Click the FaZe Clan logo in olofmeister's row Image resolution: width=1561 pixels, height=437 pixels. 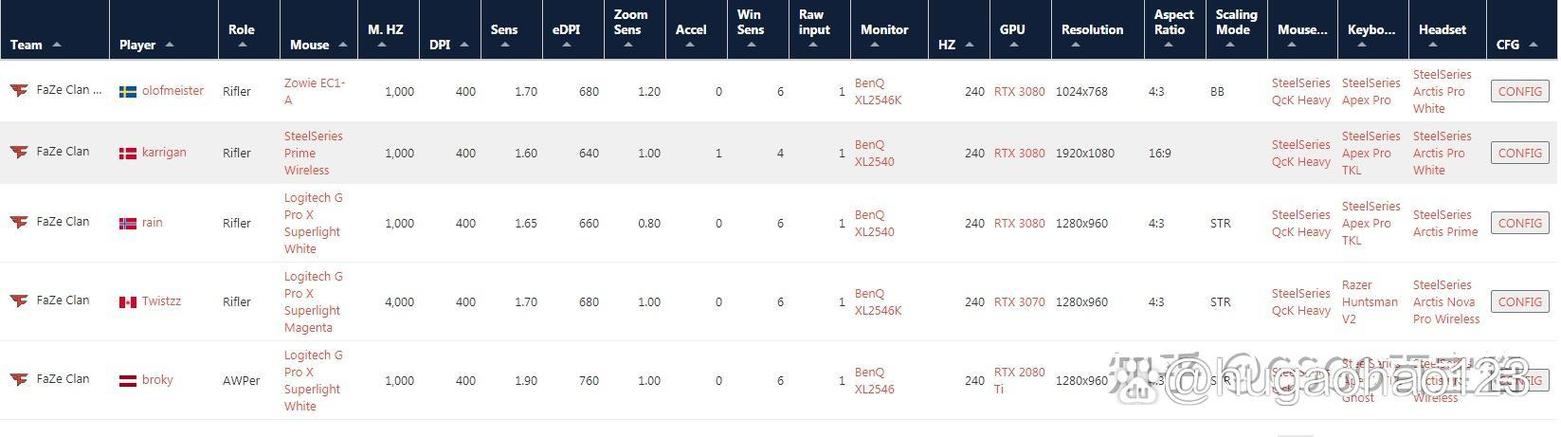tap(19, 90)
